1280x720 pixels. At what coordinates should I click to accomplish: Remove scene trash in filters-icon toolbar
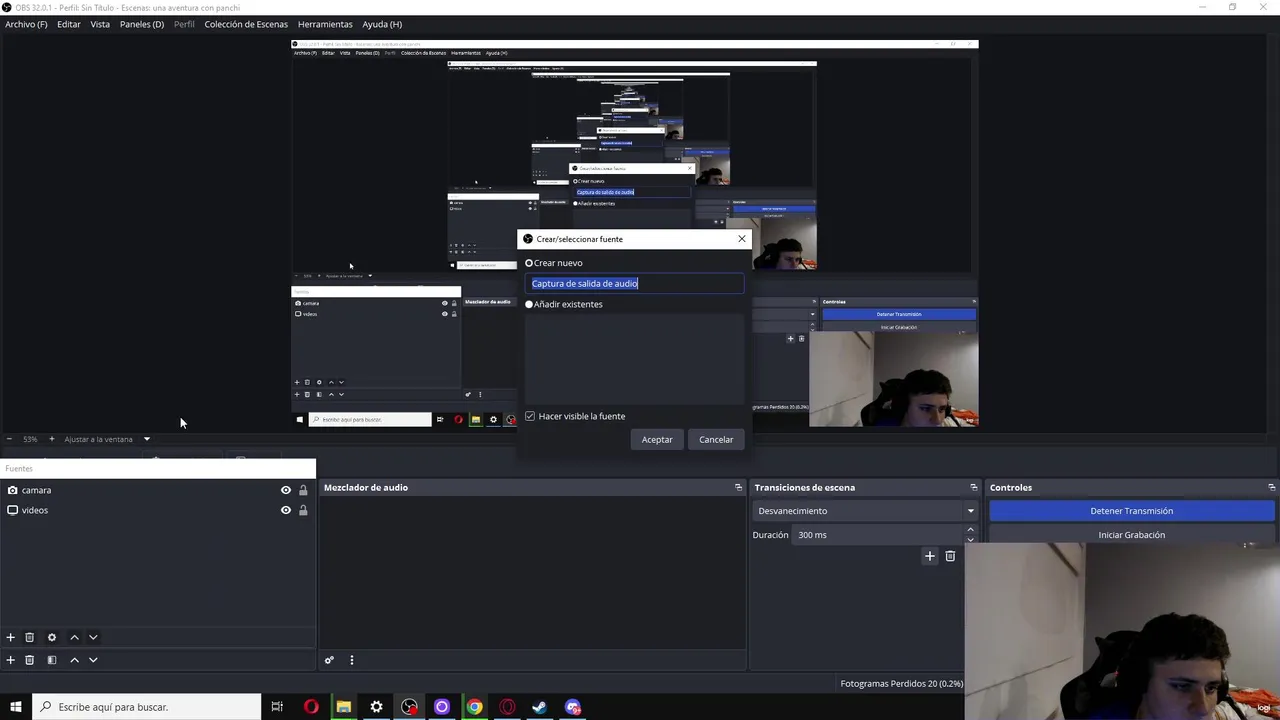(30, 660)
